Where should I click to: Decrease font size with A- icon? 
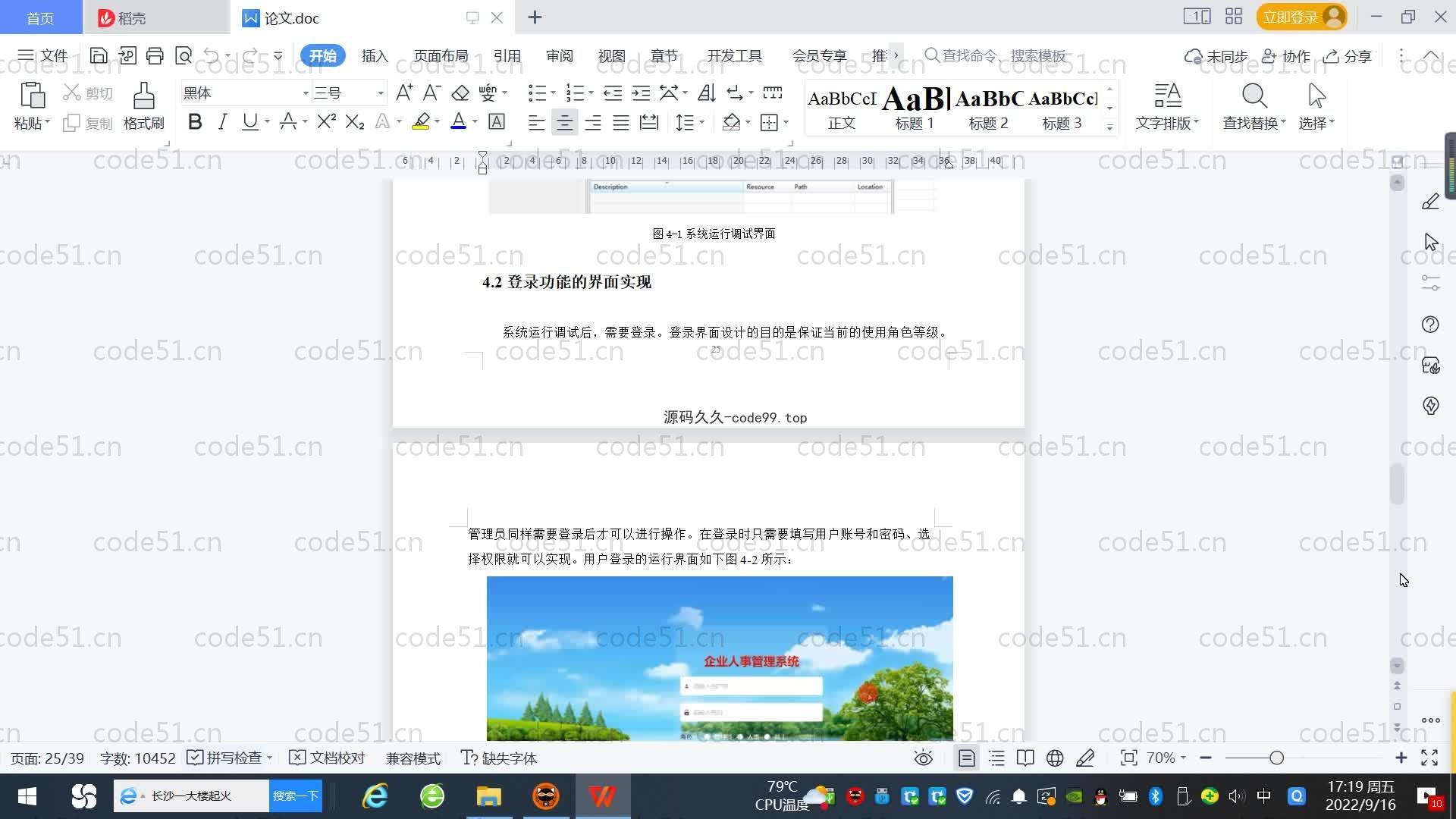click(431, 93)
